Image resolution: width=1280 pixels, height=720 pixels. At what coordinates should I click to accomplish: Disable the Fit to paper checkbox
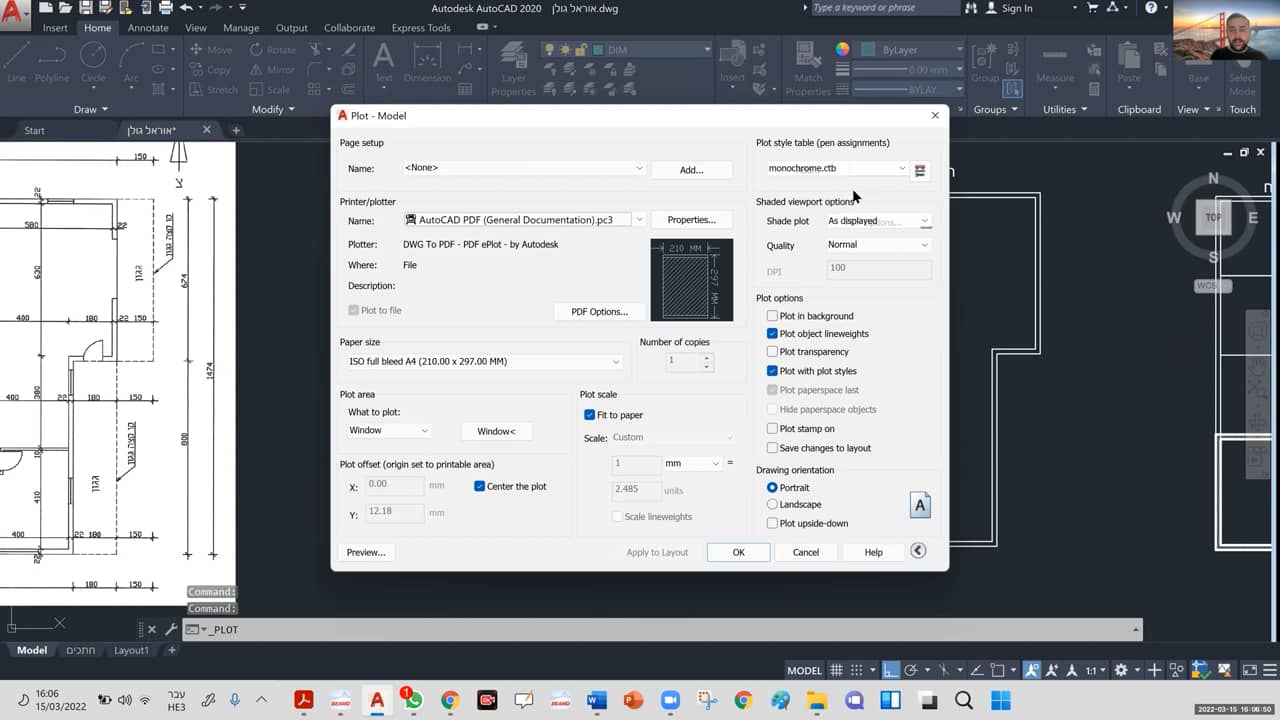point(589,415)
